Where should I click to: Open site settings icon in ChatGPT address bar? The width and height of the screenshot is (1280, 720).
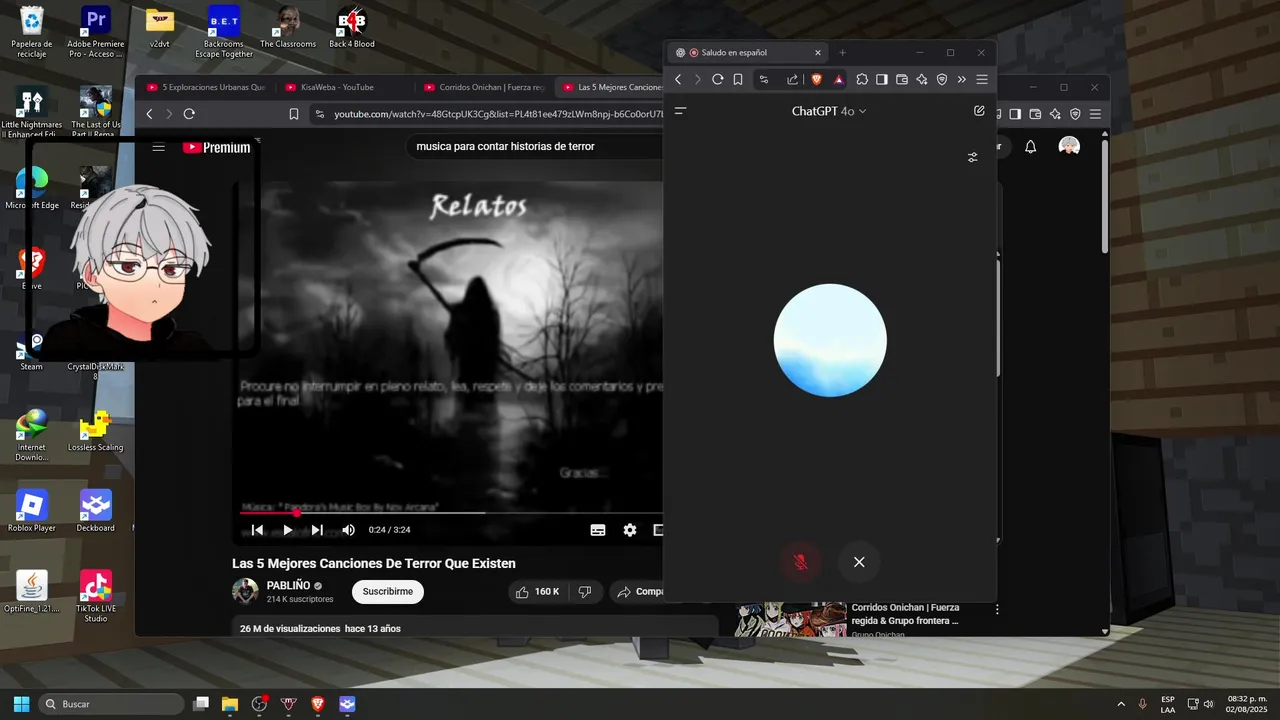coord(764,80)
